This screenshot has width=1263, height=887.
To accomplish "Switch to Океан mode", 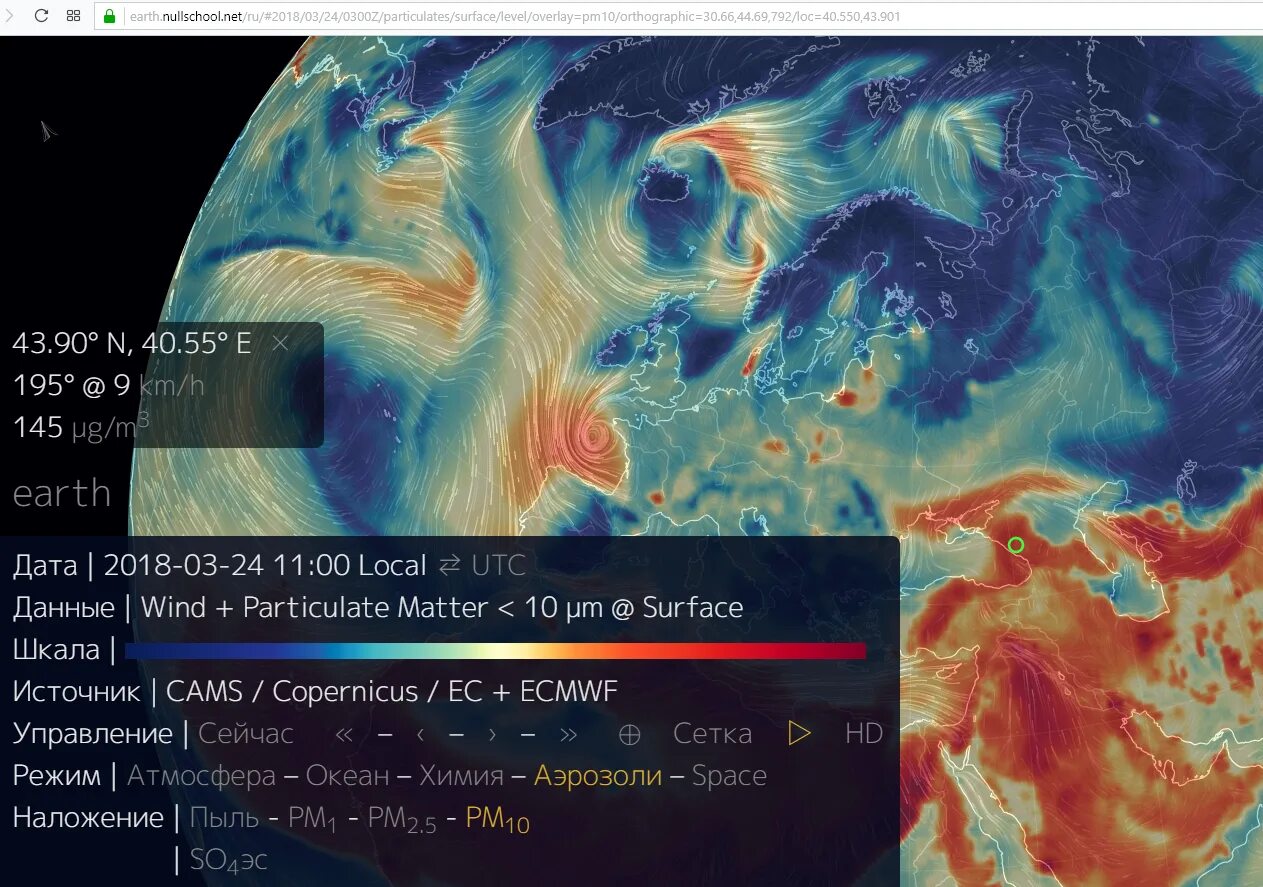I will click(351, 775).
